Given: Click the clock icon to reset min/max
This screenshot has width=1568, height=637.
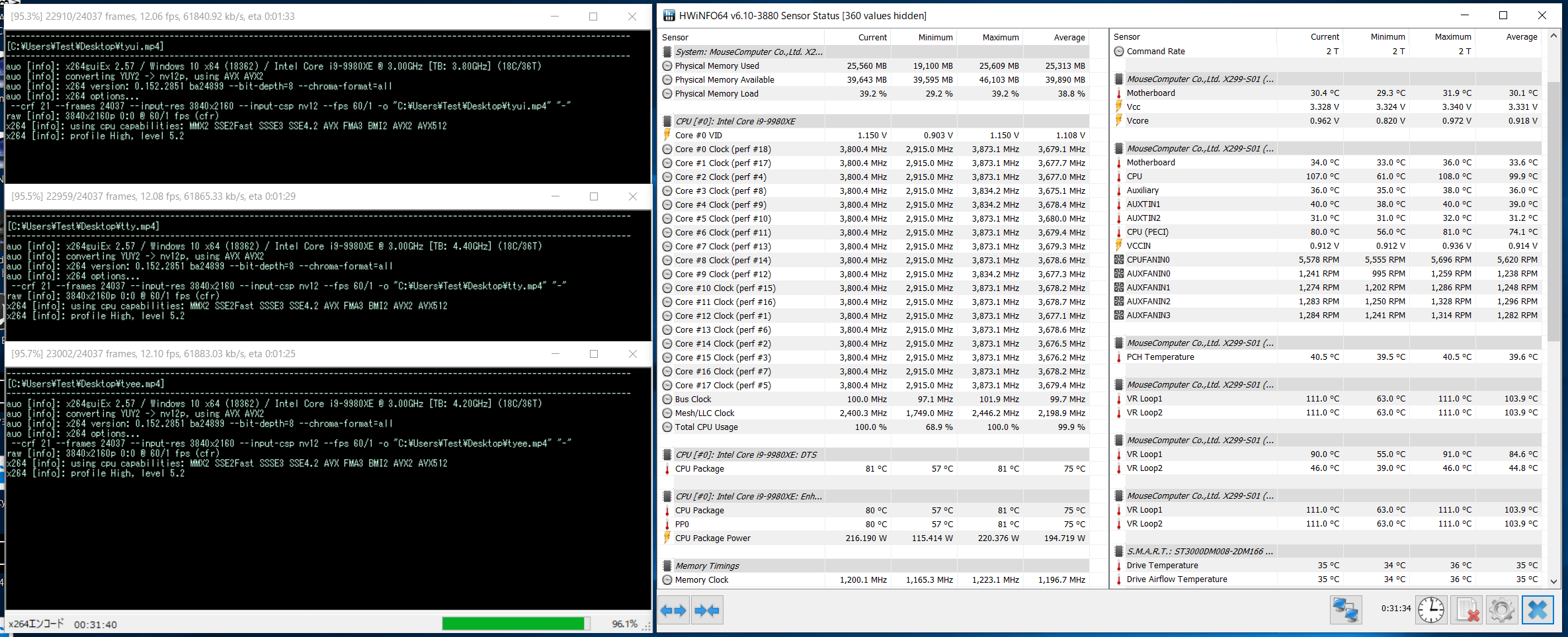Looking at the screenshot, I should (x=1431, y=610).
